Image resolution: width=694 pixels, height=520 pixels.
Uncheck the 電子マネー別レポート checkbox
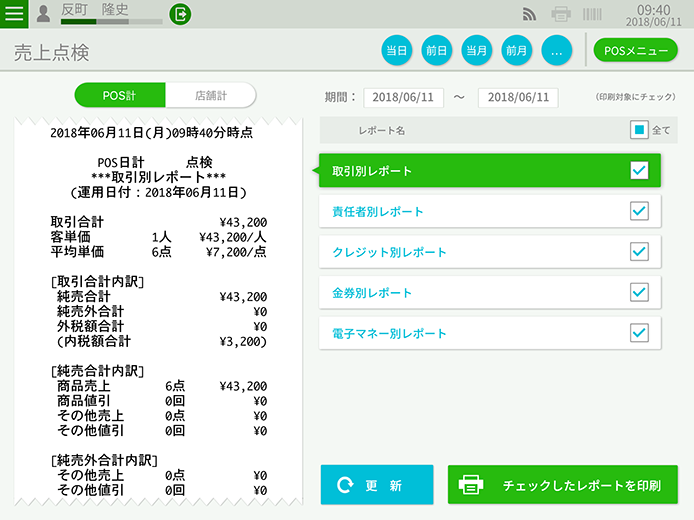(640, 333)
